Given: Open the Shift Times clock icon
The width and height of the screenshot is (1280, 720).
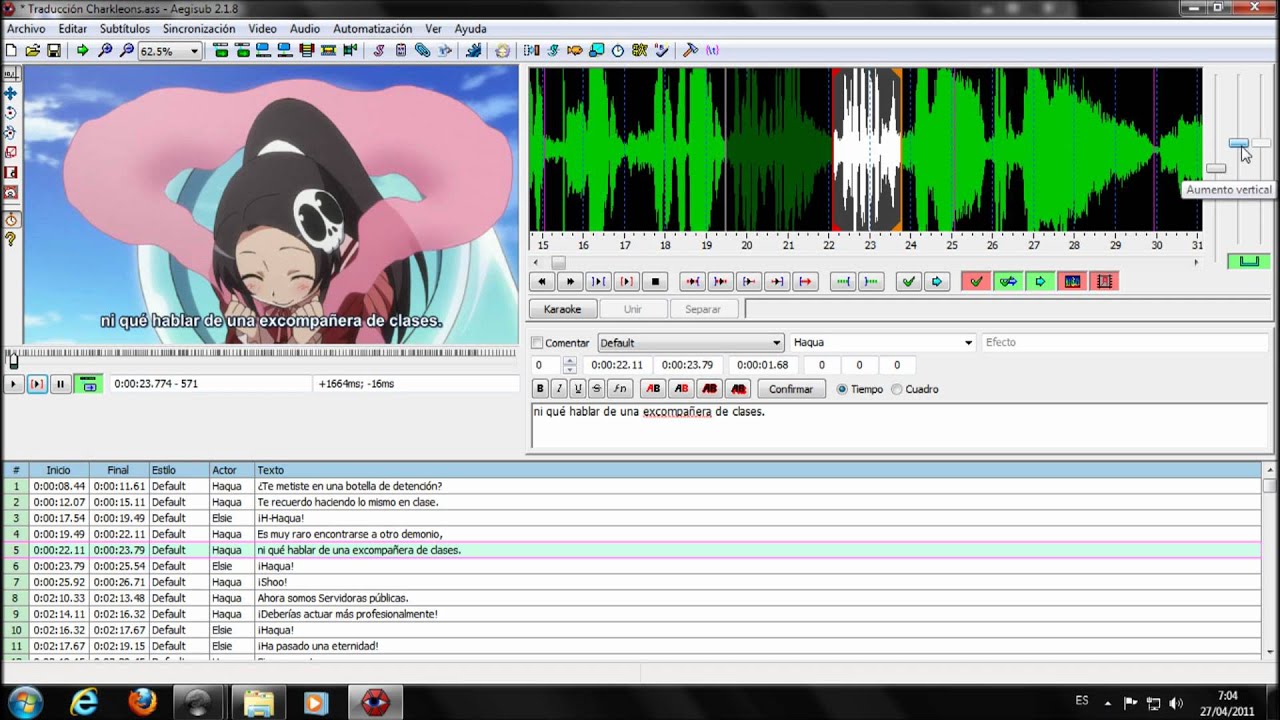Looking at the screenshot, I should tap(618, 50).
